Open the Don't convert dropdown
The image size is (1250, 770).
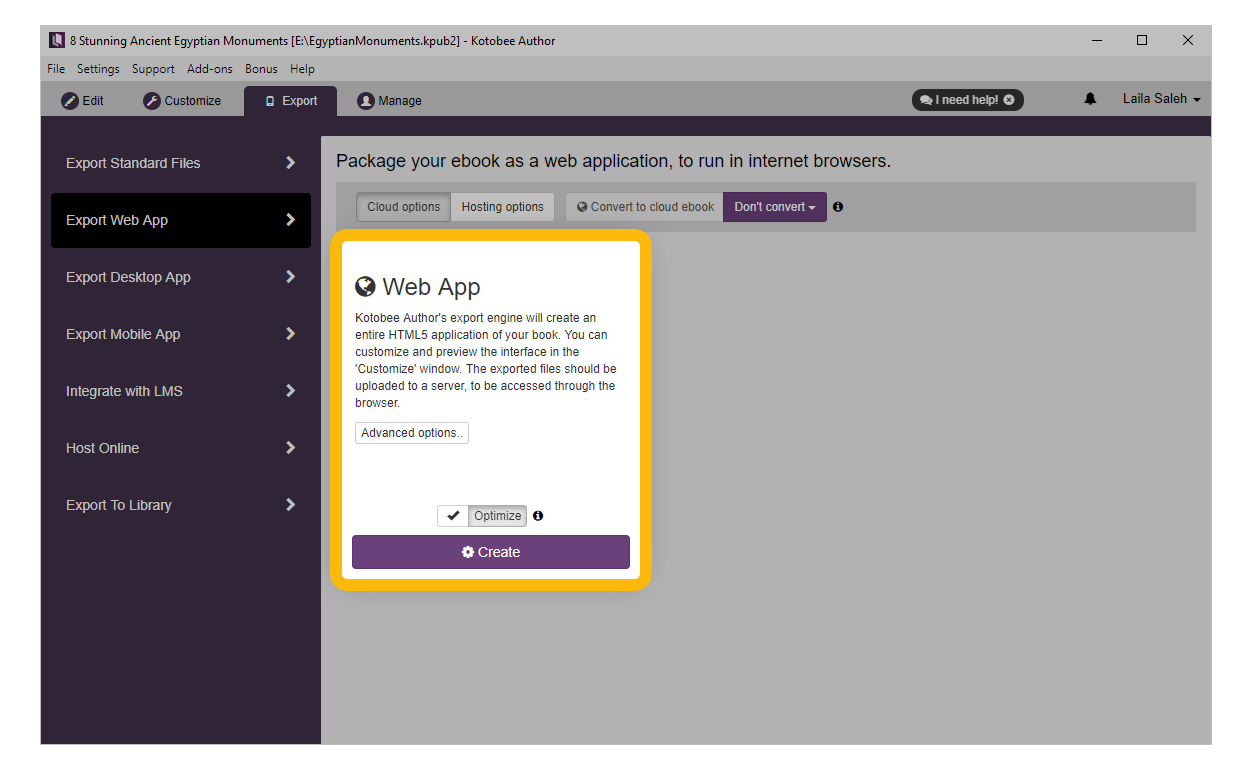coord(775,207)
